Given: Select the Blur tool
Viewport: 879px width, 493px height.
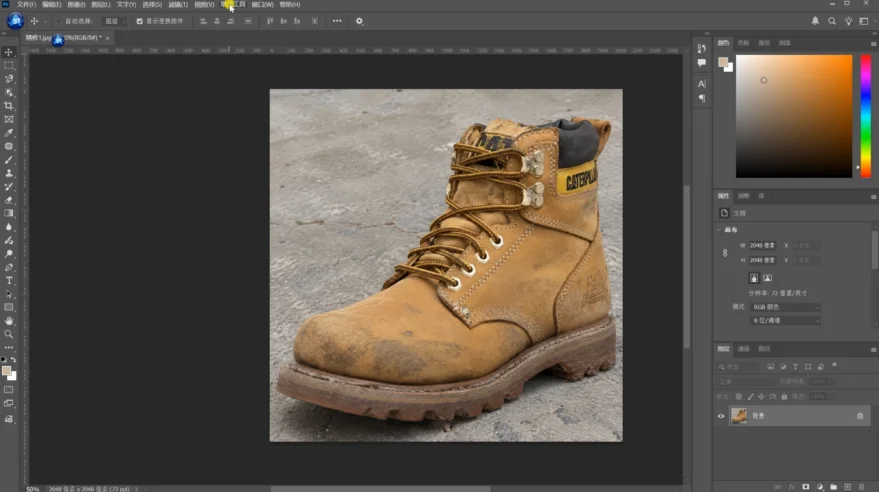Looking at the screenshot, I should (x=9, y=227).
